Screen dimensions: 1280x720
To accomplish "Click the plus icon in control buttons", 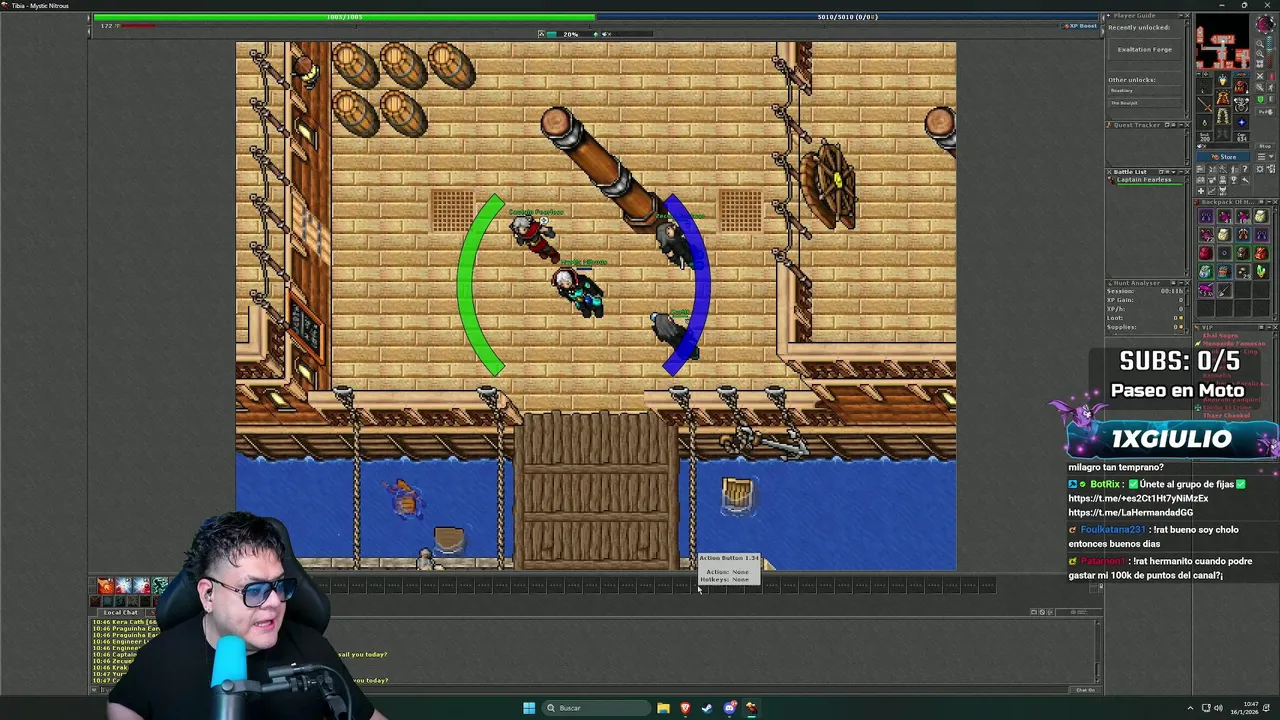I will pos(1201,191).
